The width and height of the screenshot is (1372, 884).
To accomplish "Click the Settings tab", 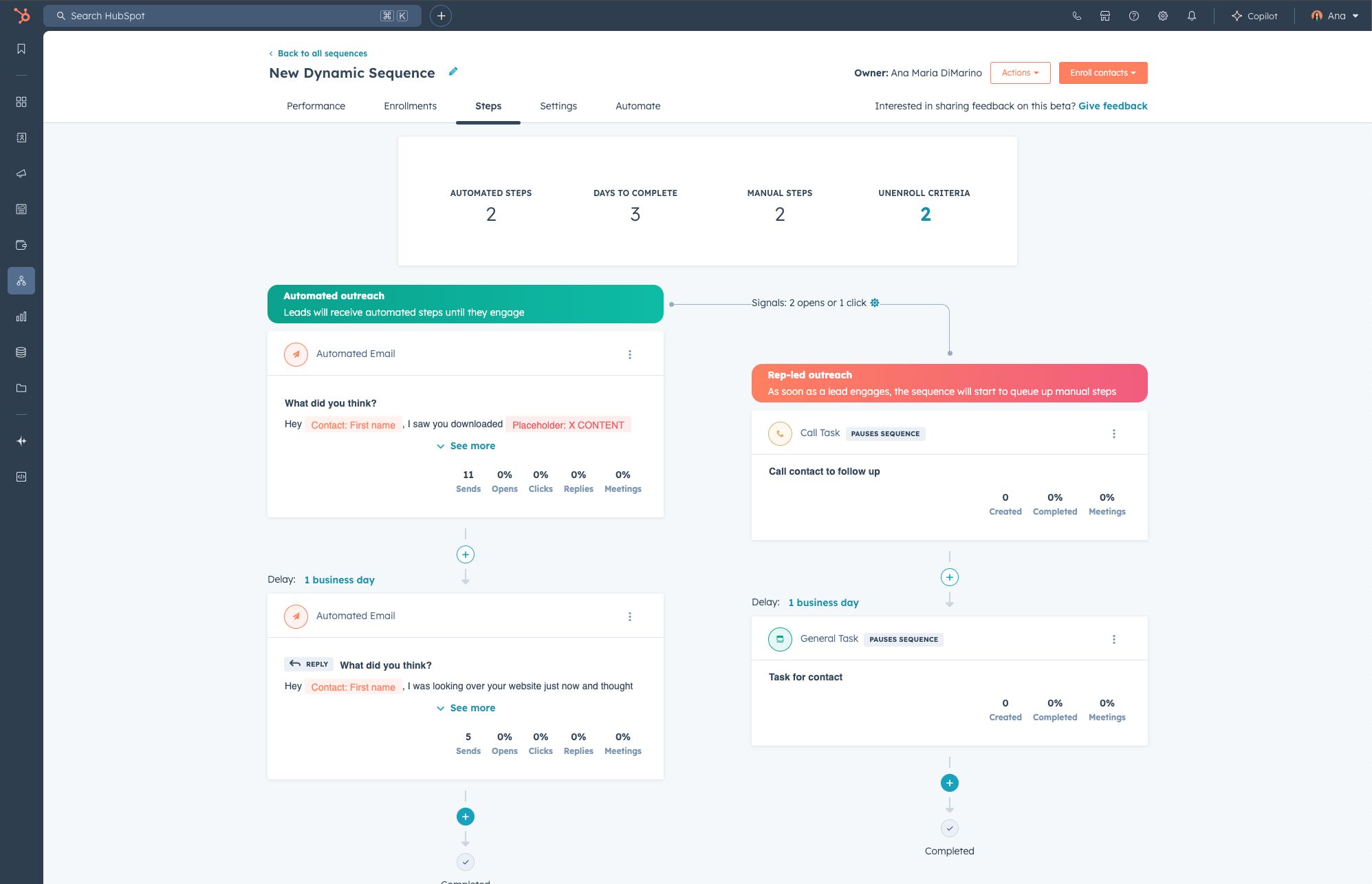I will (x=558, y=105).
